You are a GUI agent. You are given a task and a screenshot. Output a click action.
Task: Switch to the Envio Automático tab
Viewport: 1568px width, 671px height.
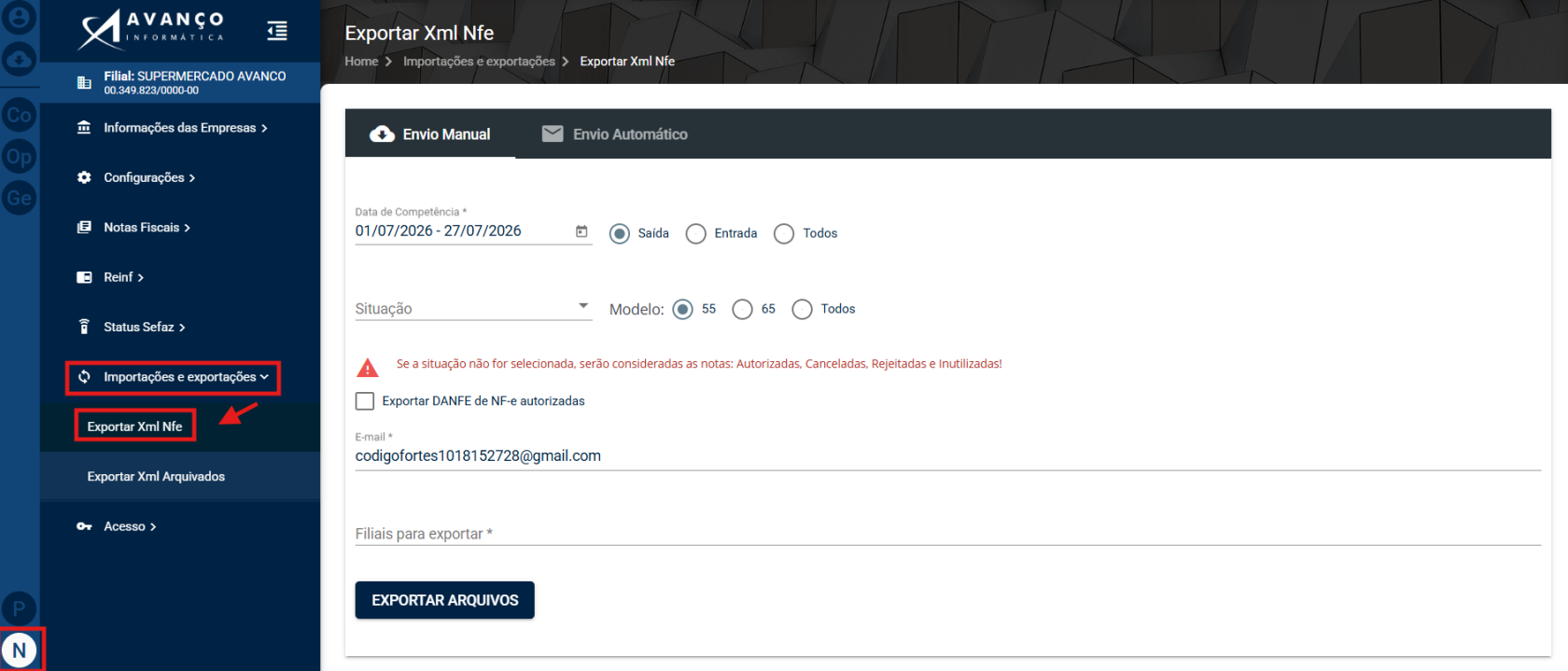615,134
